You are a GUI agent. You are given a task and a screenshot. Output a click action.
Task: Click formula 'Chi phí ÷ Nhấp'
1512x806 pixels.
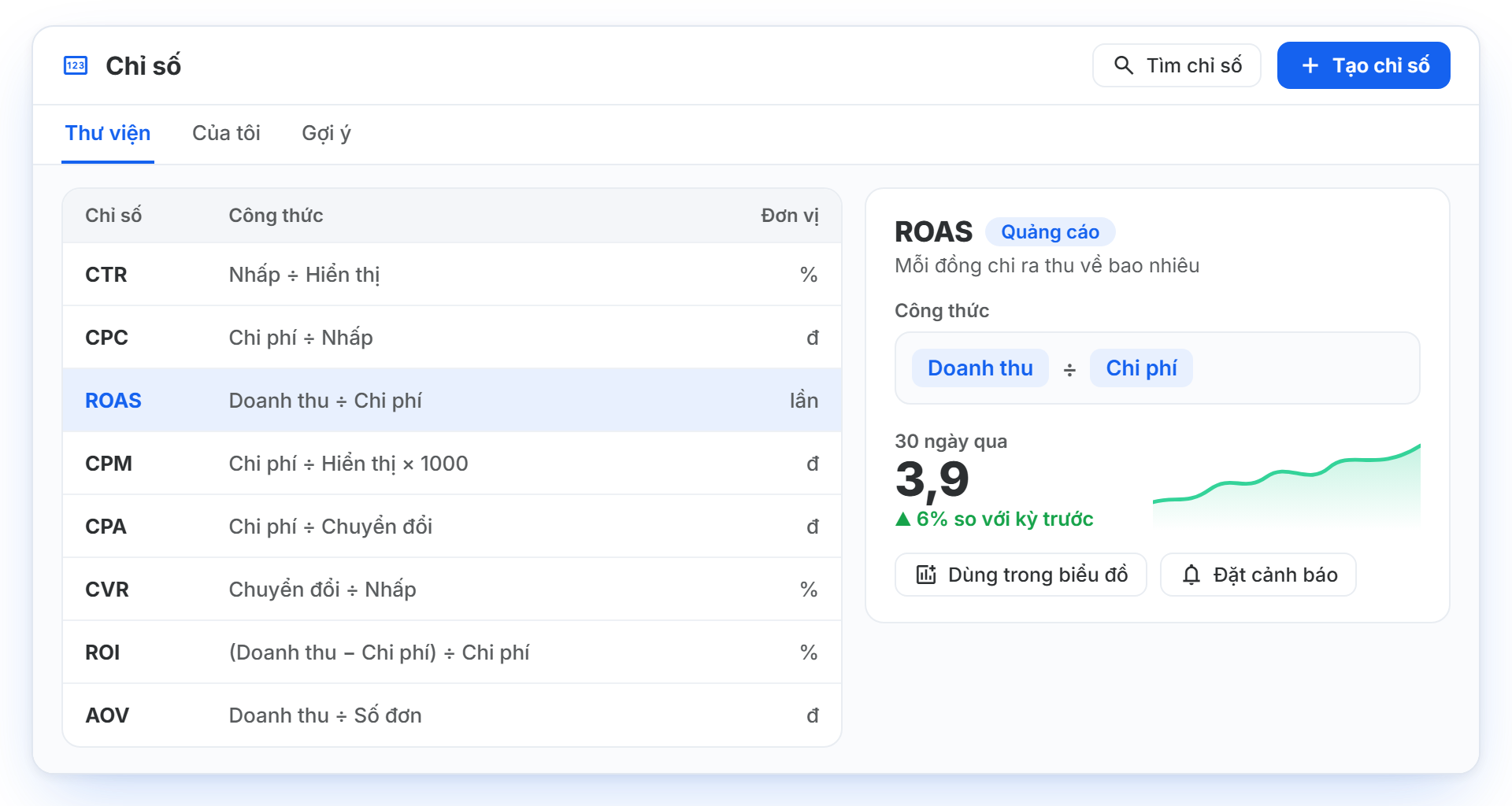tap(301, 338)
